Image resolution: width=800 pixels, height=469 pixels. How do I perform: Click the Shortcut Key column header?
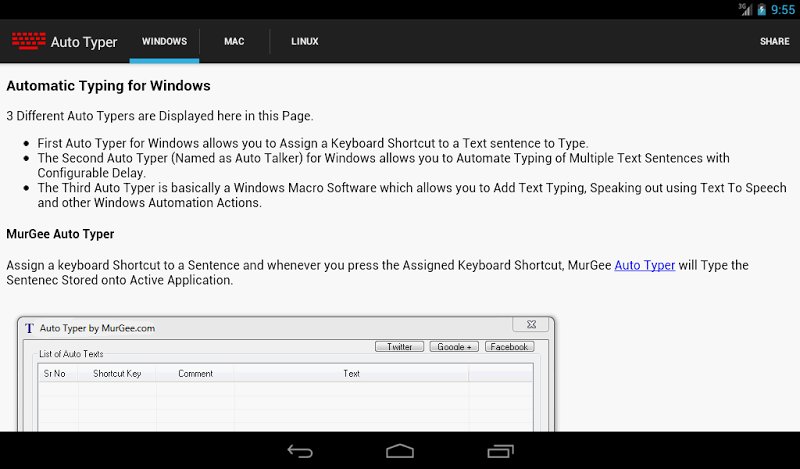coord(117,373)
